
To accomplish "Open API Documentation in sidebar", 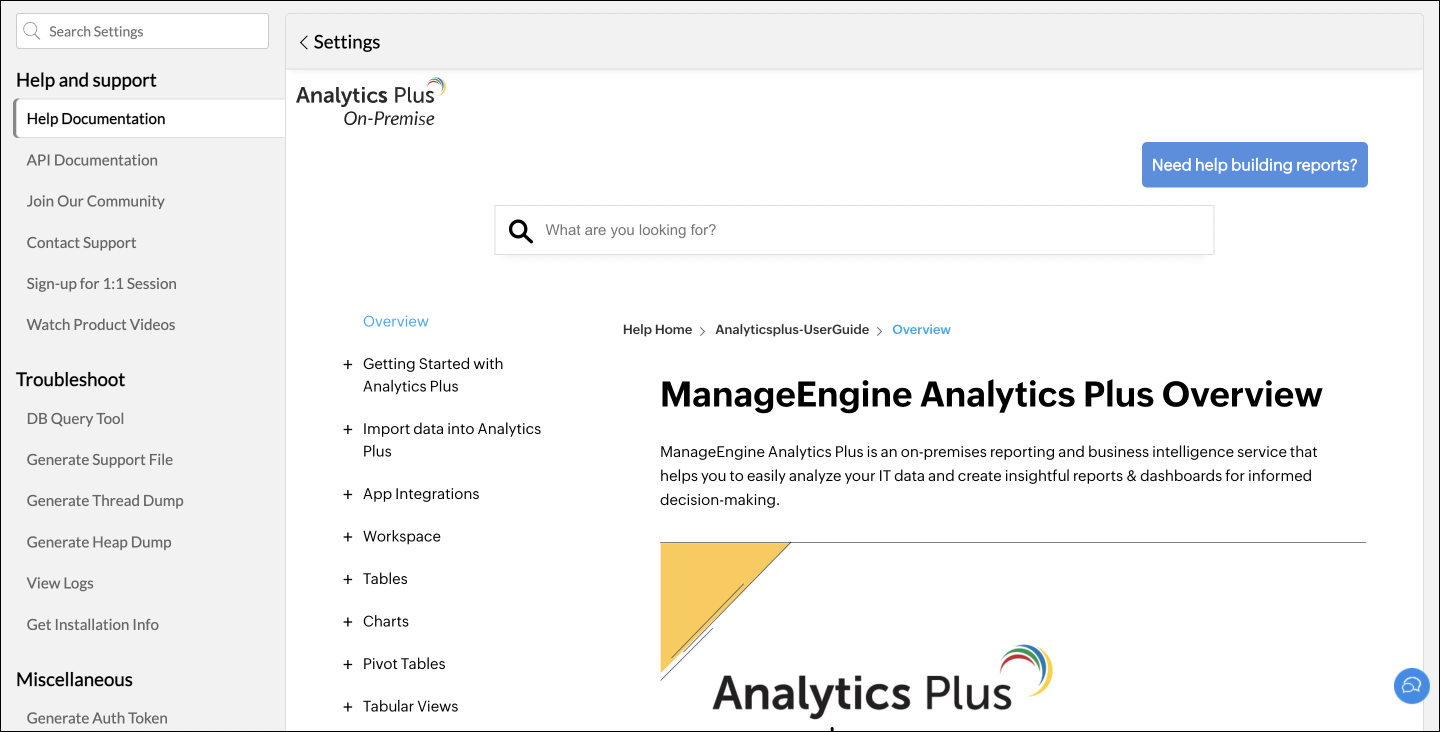I will [x=92, y=160].
